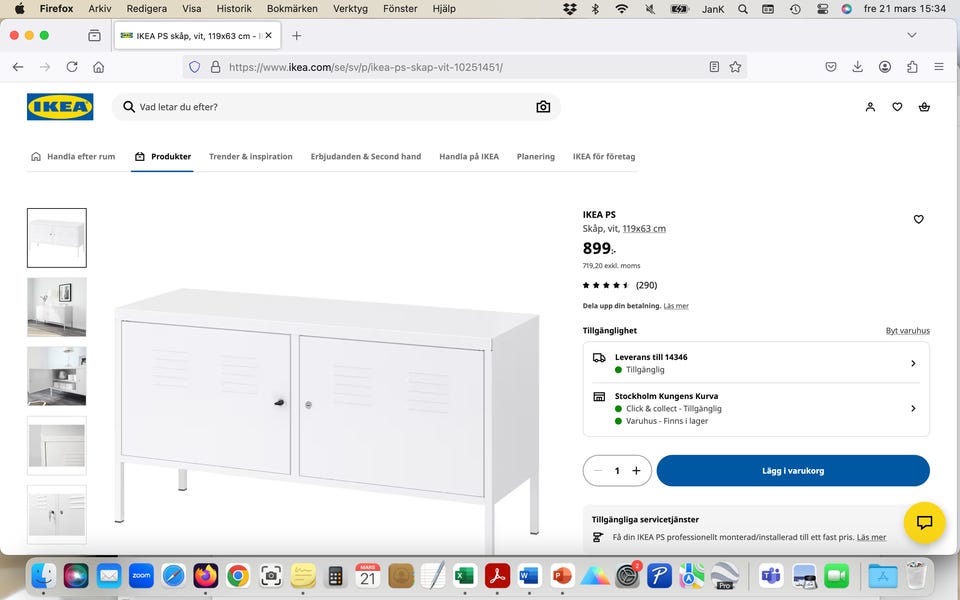Open Firefox downloads panel
The width and height of the screenshot is (960, 600).
[x=858, y=67]
